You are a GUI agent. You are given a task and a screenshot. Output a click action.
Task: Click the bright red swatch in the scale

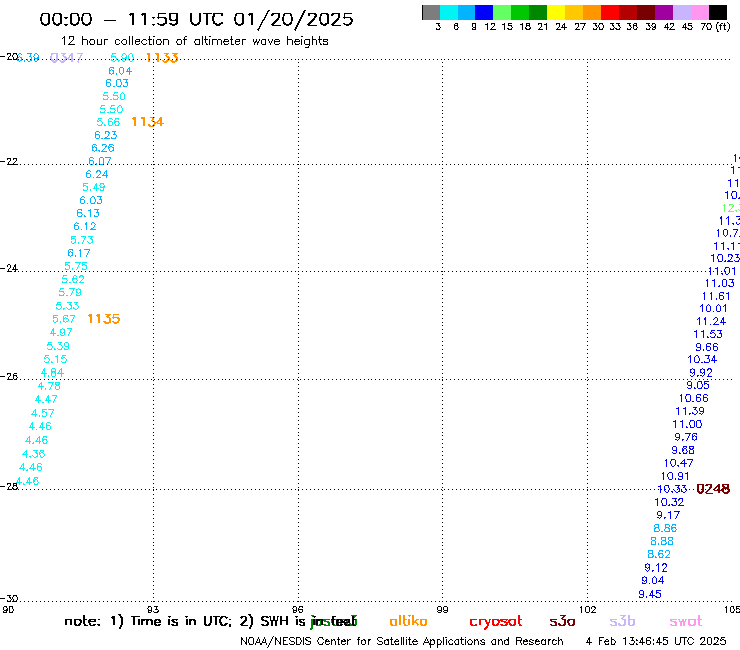(610, 12)
